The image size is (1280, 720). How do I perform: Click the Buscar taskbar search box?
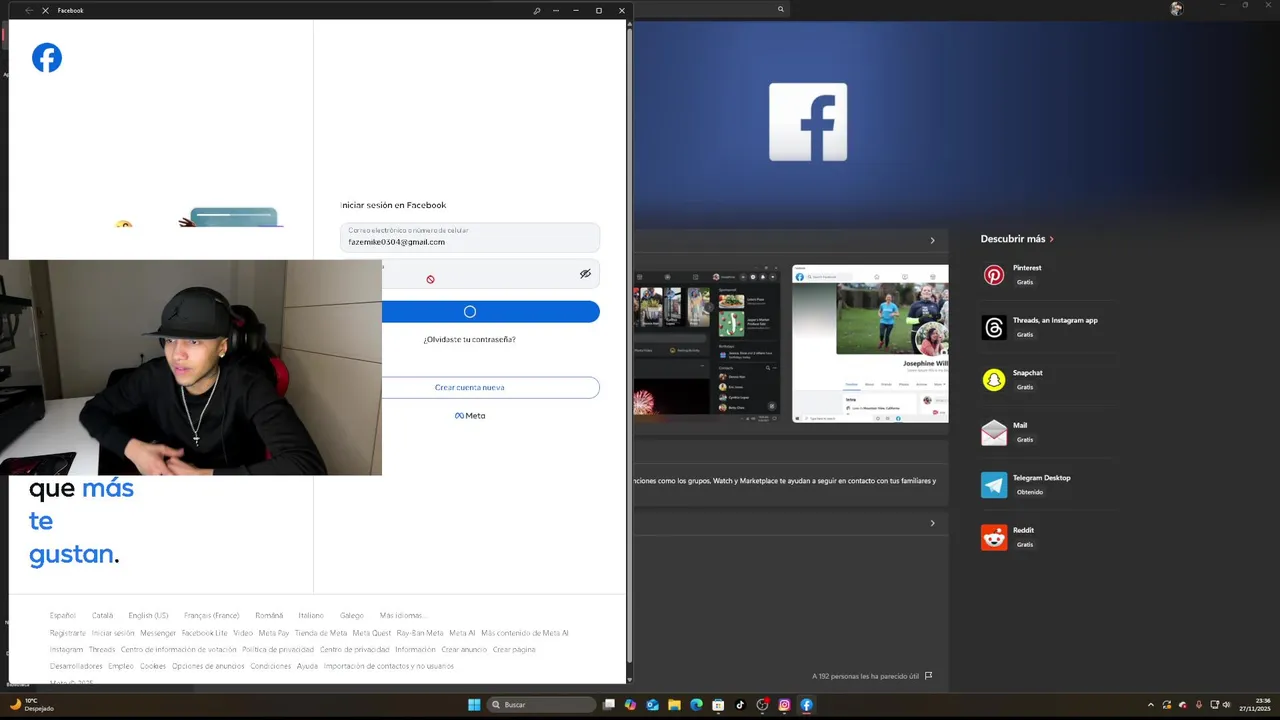coord(541,705)
